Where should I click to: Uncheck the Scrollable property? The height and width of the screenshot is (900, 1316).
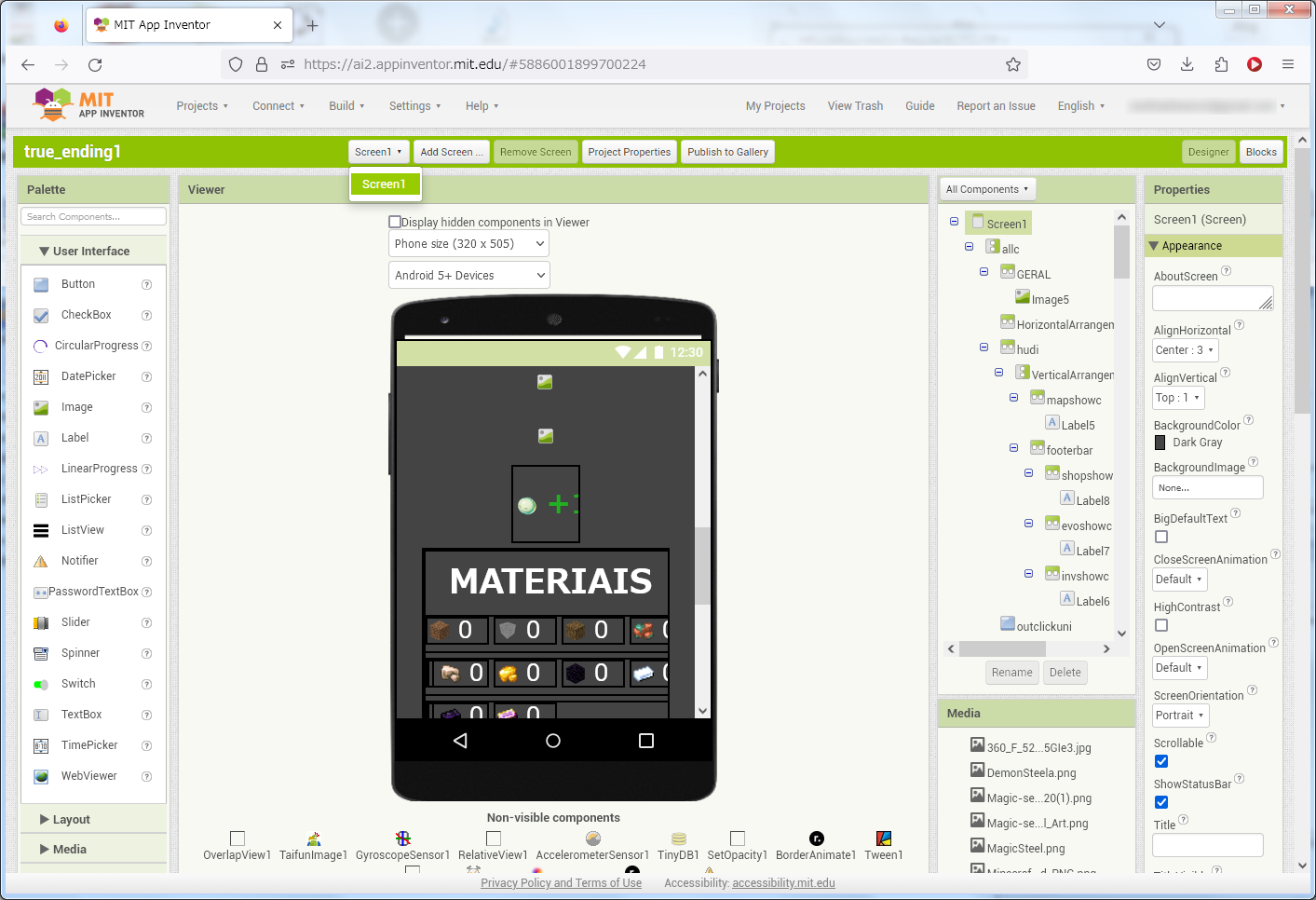tap(1160, 761)
